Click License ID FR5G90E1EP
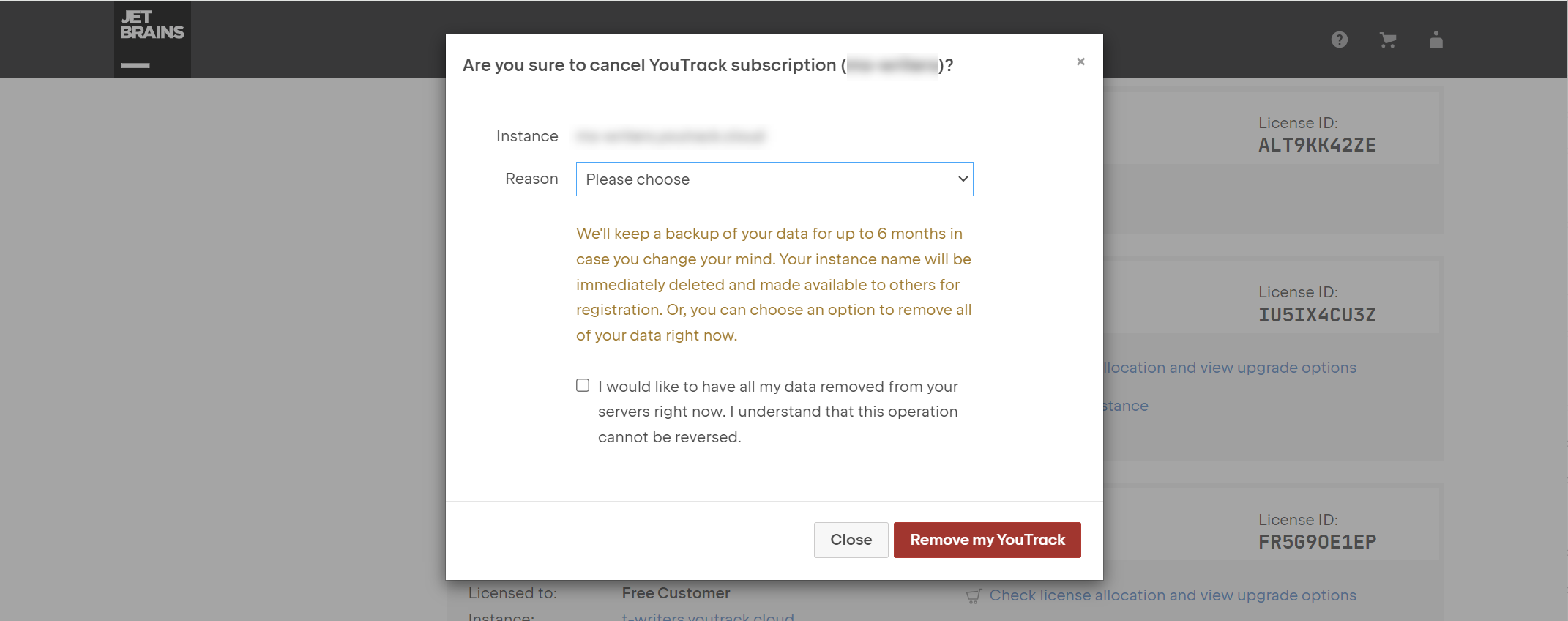 tap(1317, 542)
